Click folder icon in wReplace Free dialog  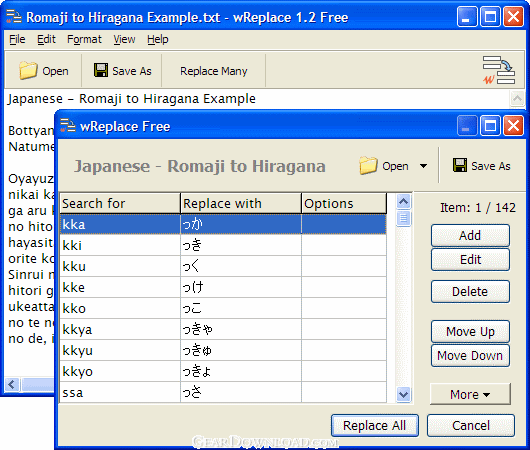point(368,166)
